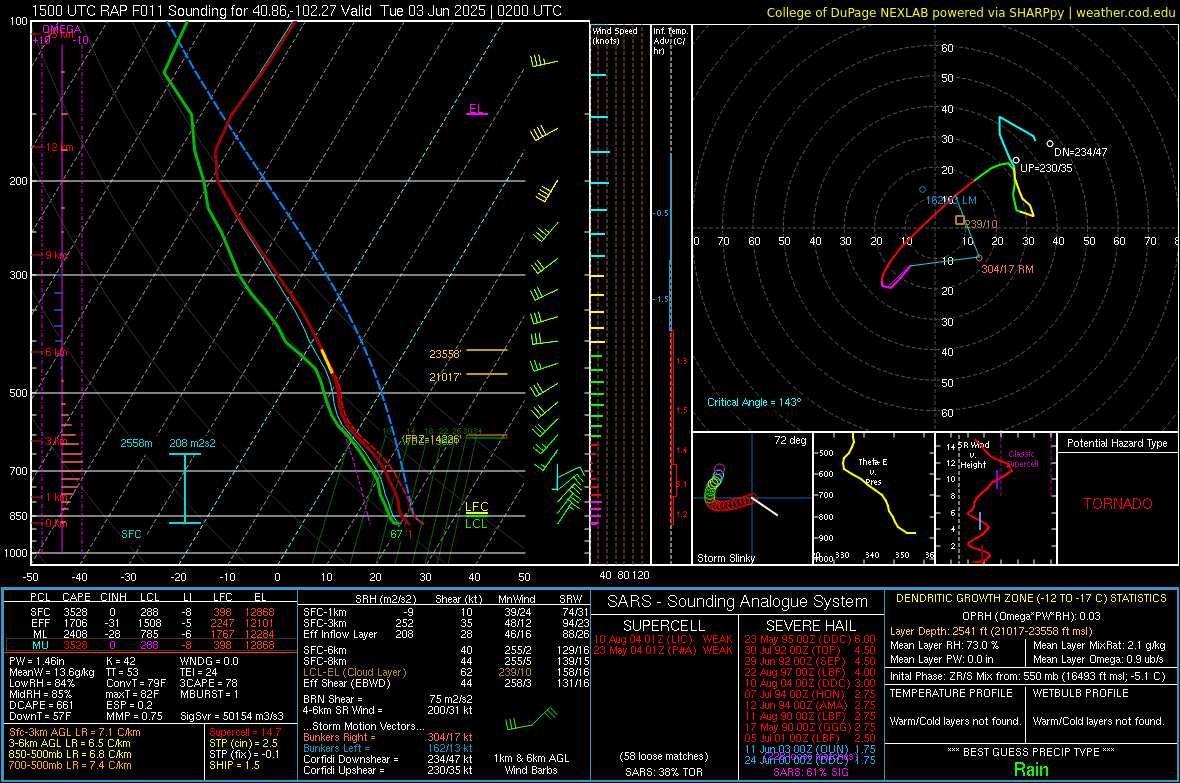Image resolution: width=1180 pixels, height=783 pixels.
Task: Click the 'Classic Supercell' magenta label
Action: tap(1022, 459)
